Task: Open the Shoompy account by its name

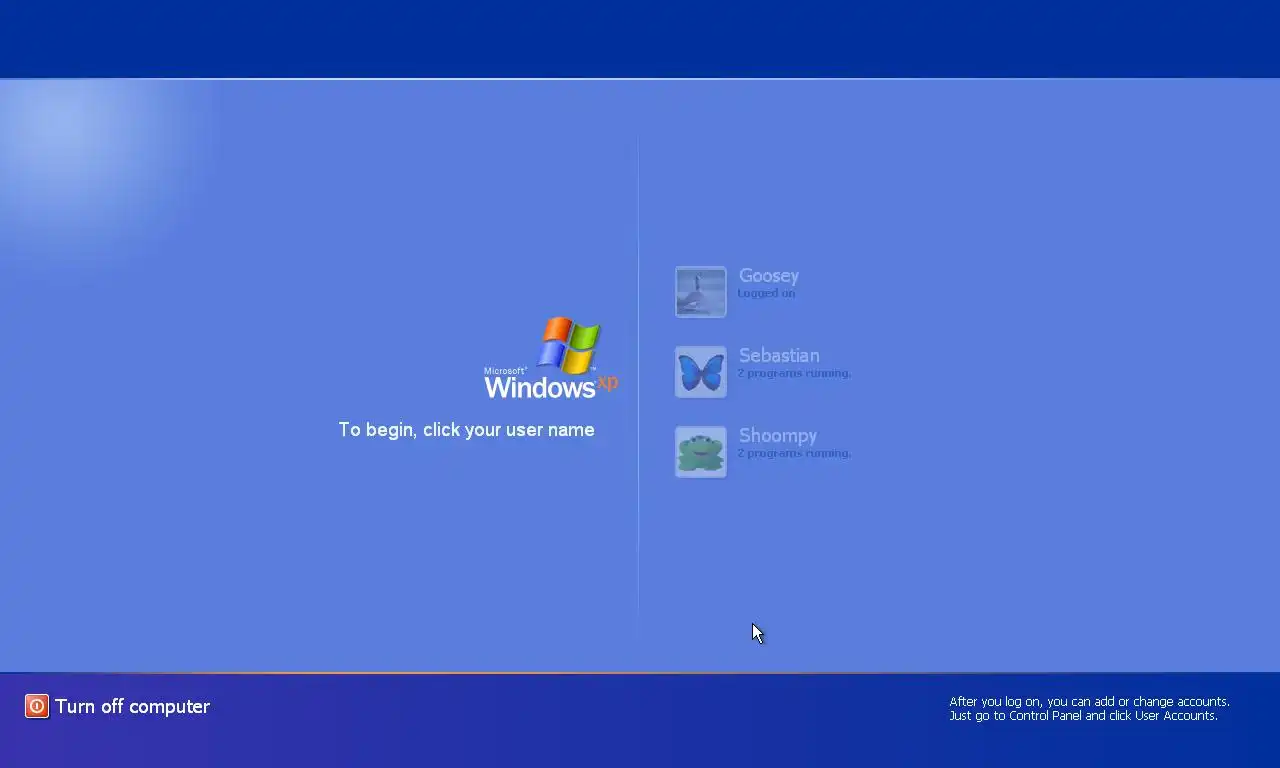Action: (x=778, y=436)
